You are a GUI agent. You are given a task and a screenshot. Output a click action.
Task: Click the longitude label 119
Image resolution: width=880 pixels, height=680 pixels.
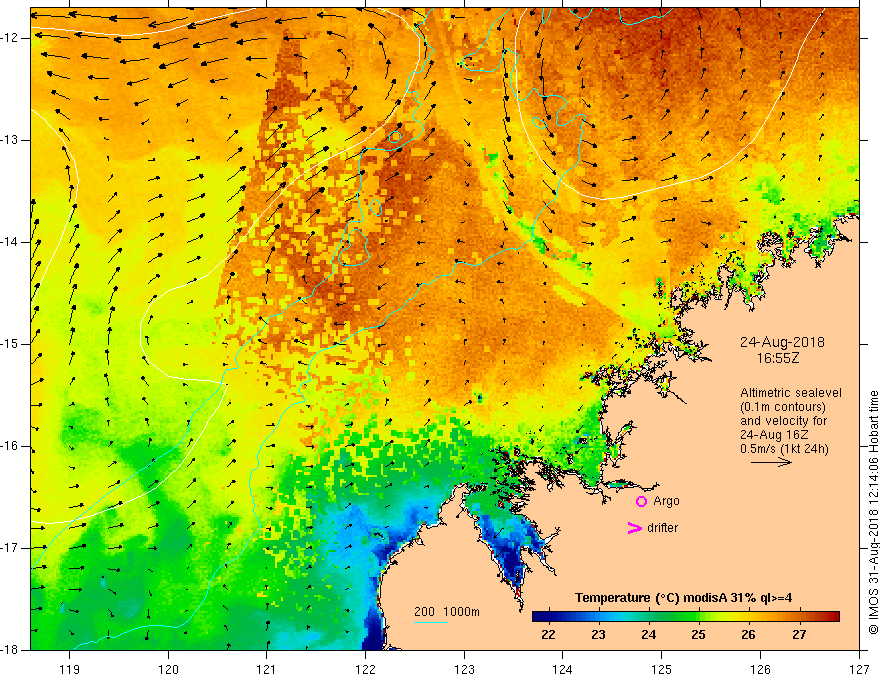coord(69,669)
